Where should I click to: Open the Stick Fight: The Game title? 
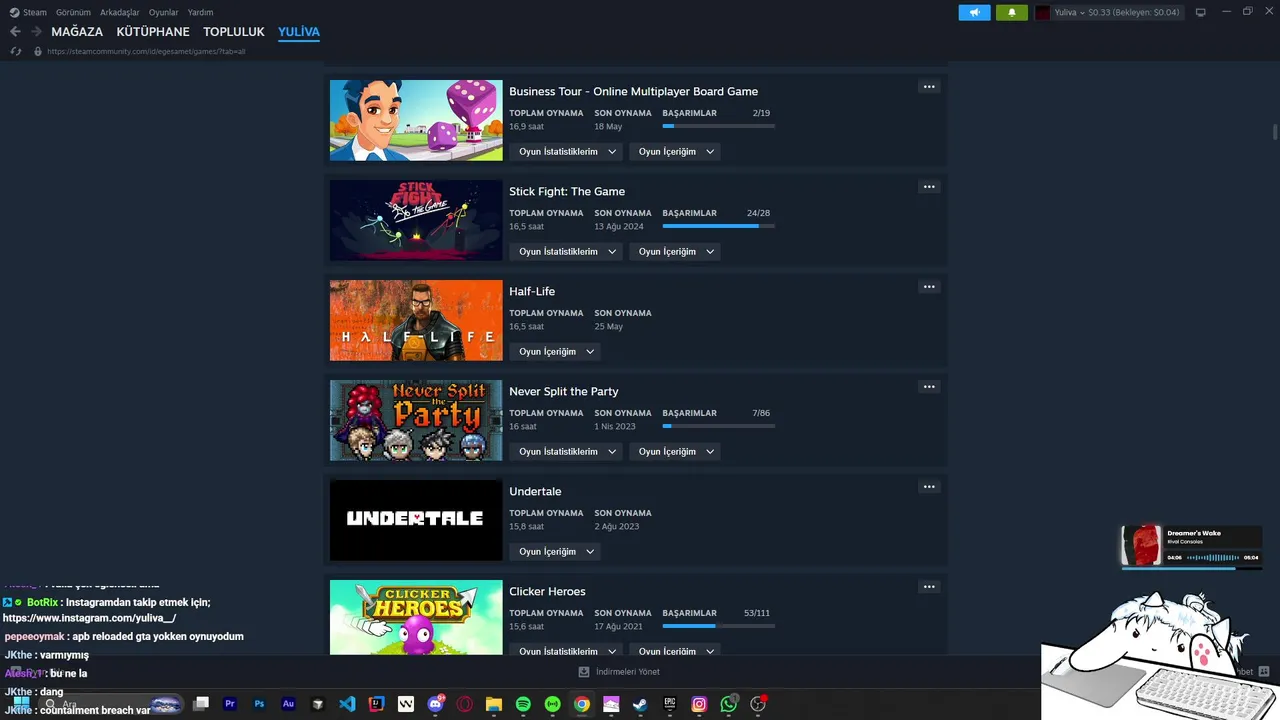567,191
